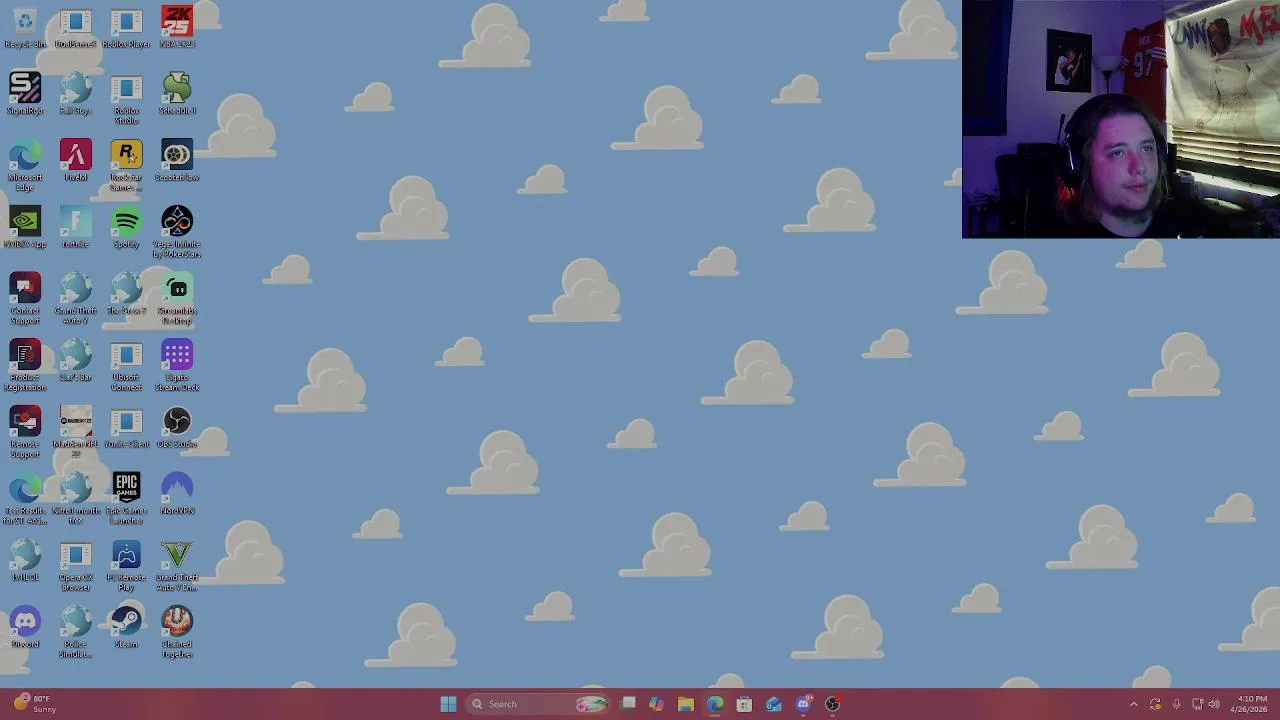
Task: Launch Liar's Bar from the desktop
Action: pyautogui.click(x=76, y=361)
